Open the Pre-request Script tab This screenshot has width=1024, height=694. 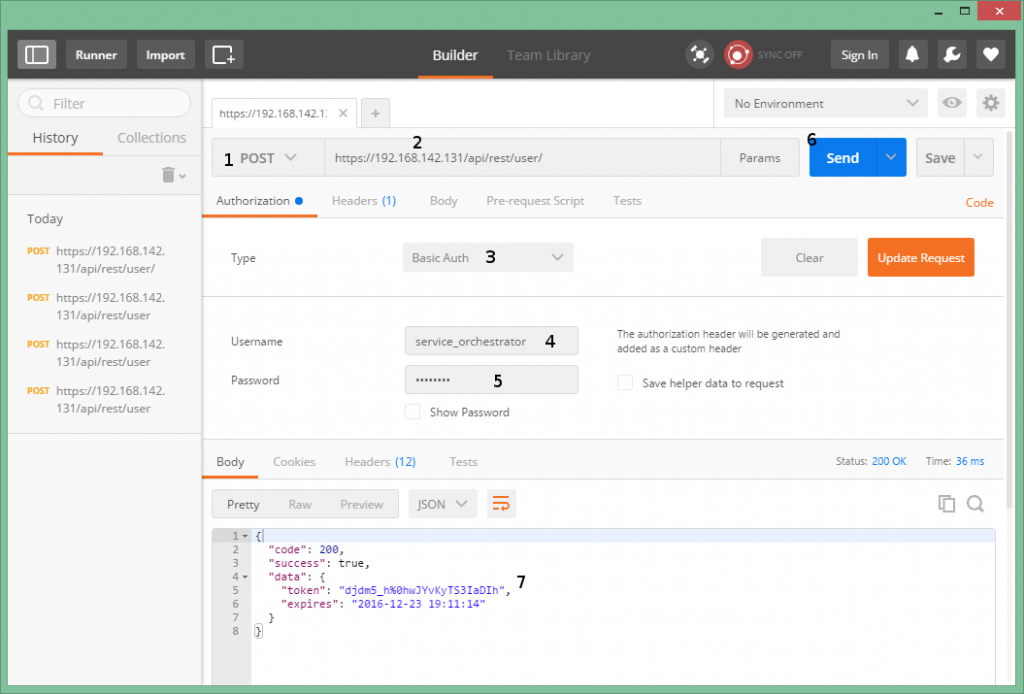pos(535,200)
